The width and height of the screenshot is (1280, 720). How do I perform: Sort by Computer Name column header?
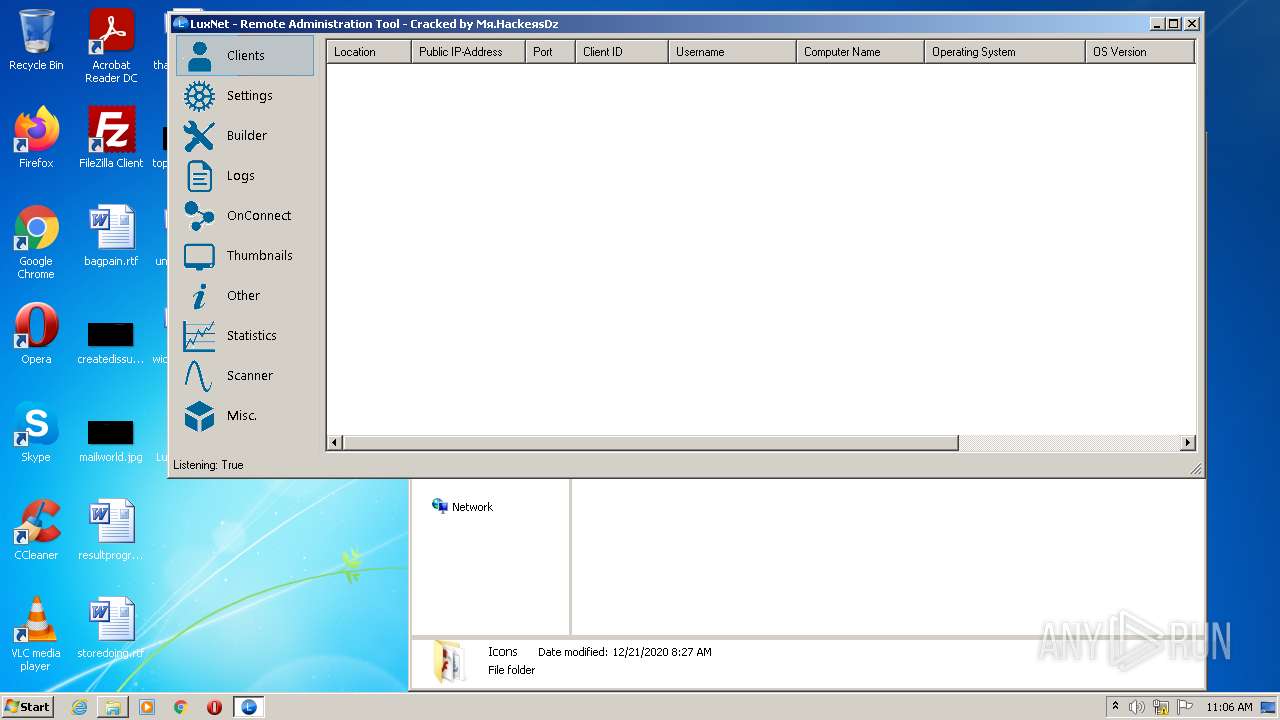tap(860, 52)
